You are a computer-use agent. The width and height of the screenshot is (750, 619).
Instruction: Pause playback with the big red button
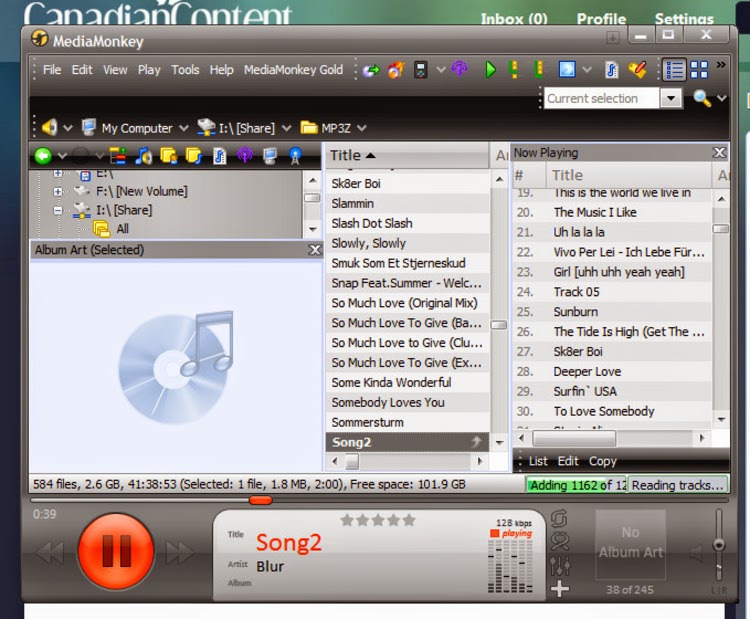click(116, 551)
